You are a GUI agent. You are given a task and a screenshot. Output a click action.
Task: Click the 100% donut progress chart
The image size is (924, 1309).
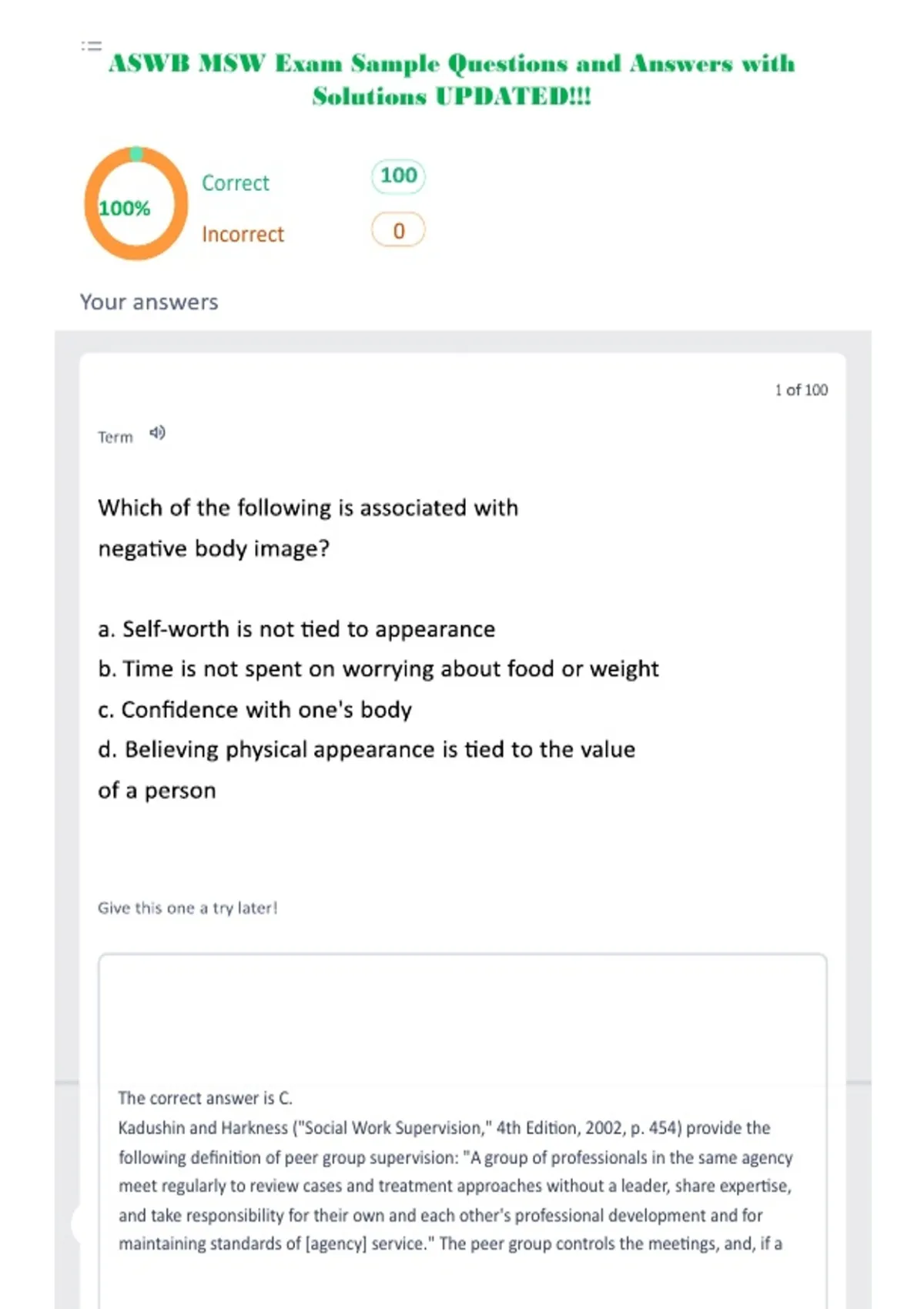(x=136, y=204)
